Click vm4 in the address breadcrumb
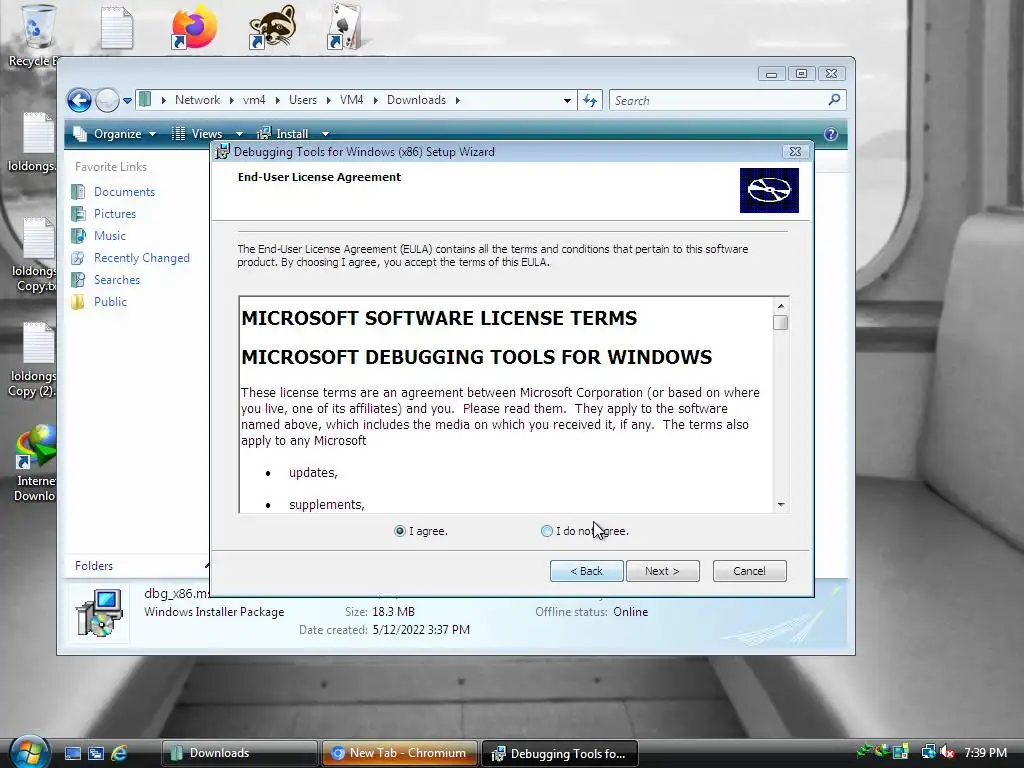The height and width of the screenshot is (768, 1024). (x=254, y=100)
